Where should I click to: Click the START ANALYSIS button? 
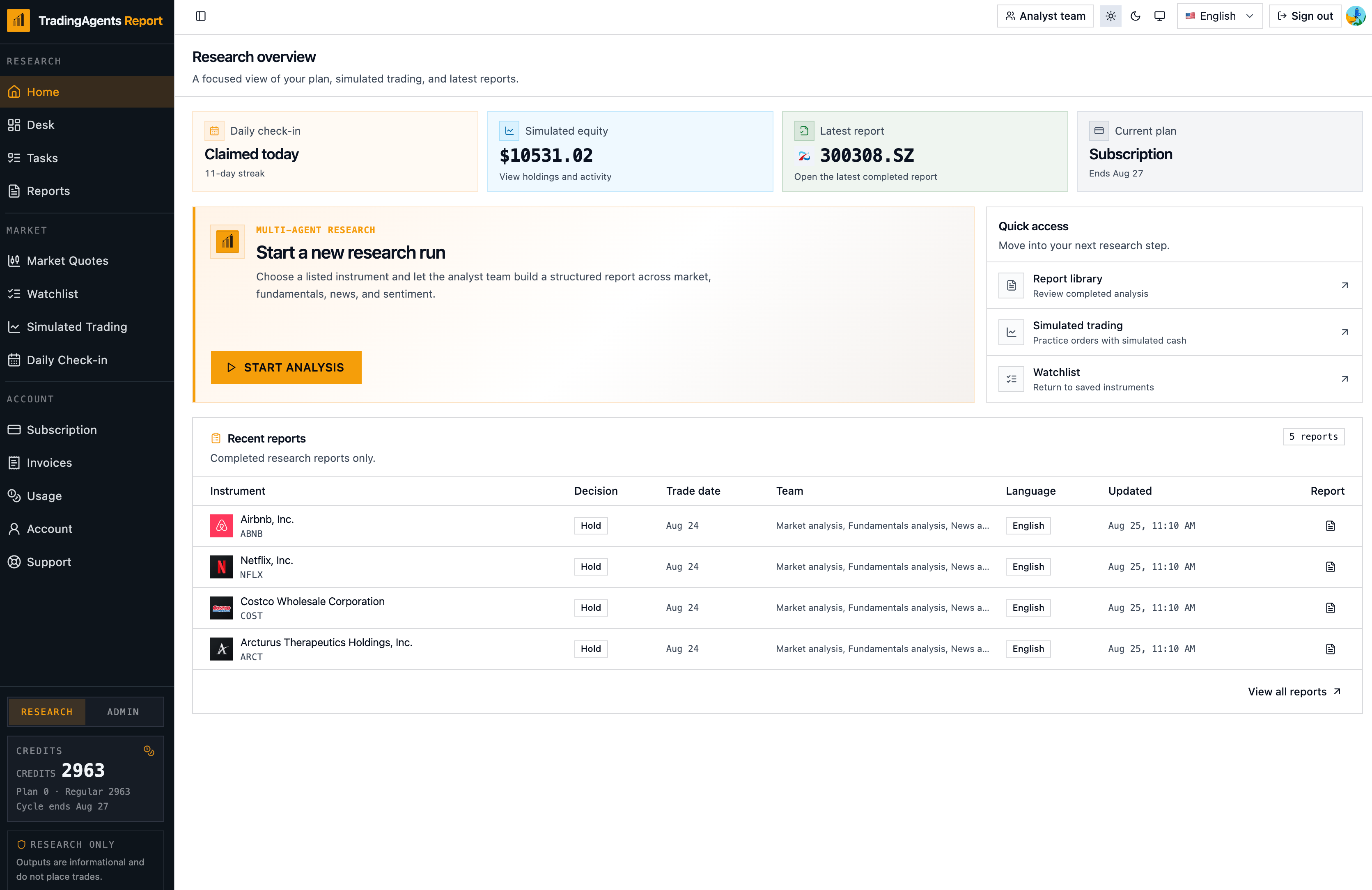pos(286,367)
